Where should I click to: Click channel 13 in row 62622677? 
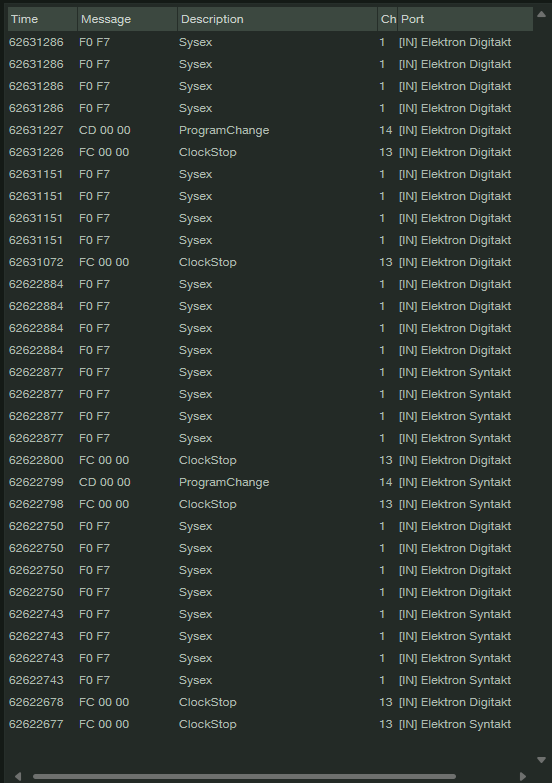coord(386,724)
